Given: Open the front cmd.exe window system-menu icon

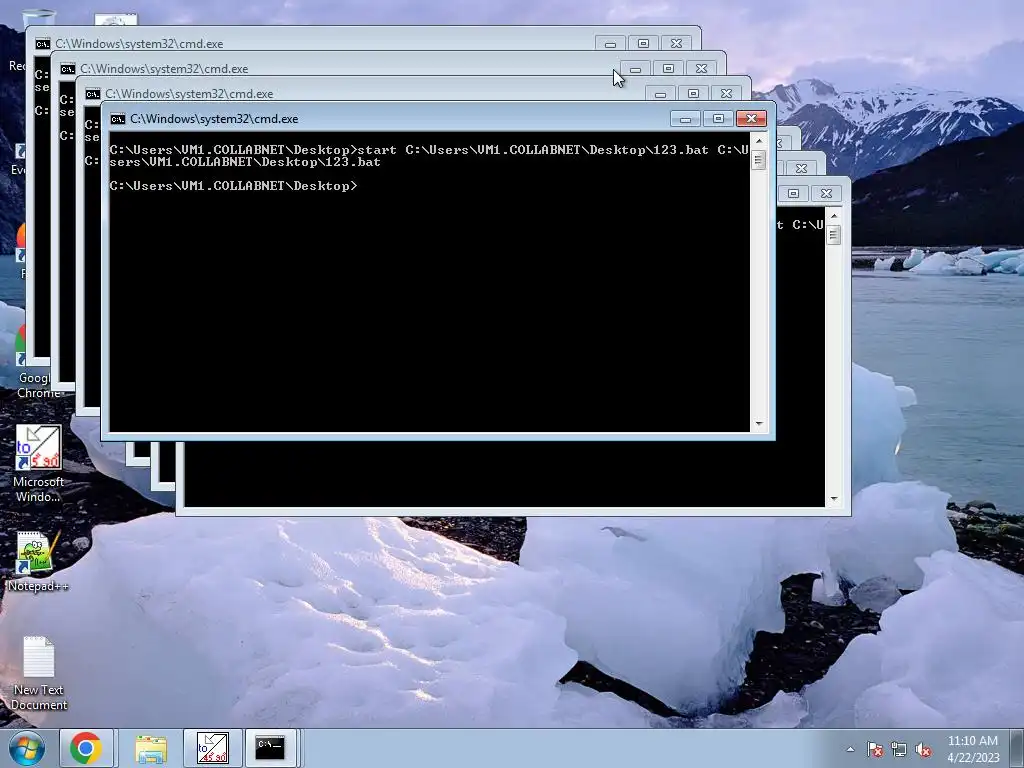Looking at the screenshot, I should [118, 119].
